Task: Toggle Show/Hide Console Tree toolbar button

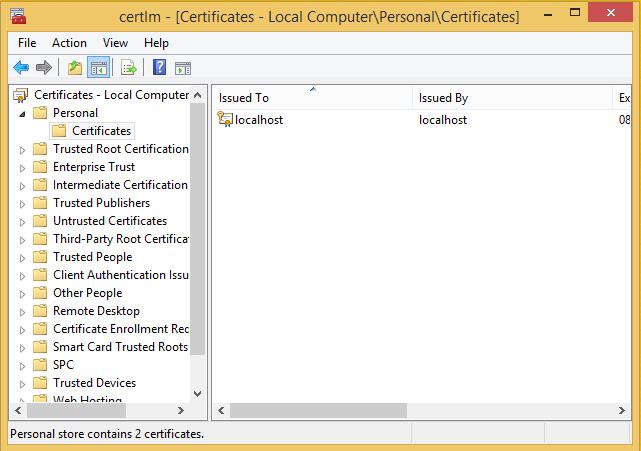Action: pyautogui.click(x=99, y=68)
